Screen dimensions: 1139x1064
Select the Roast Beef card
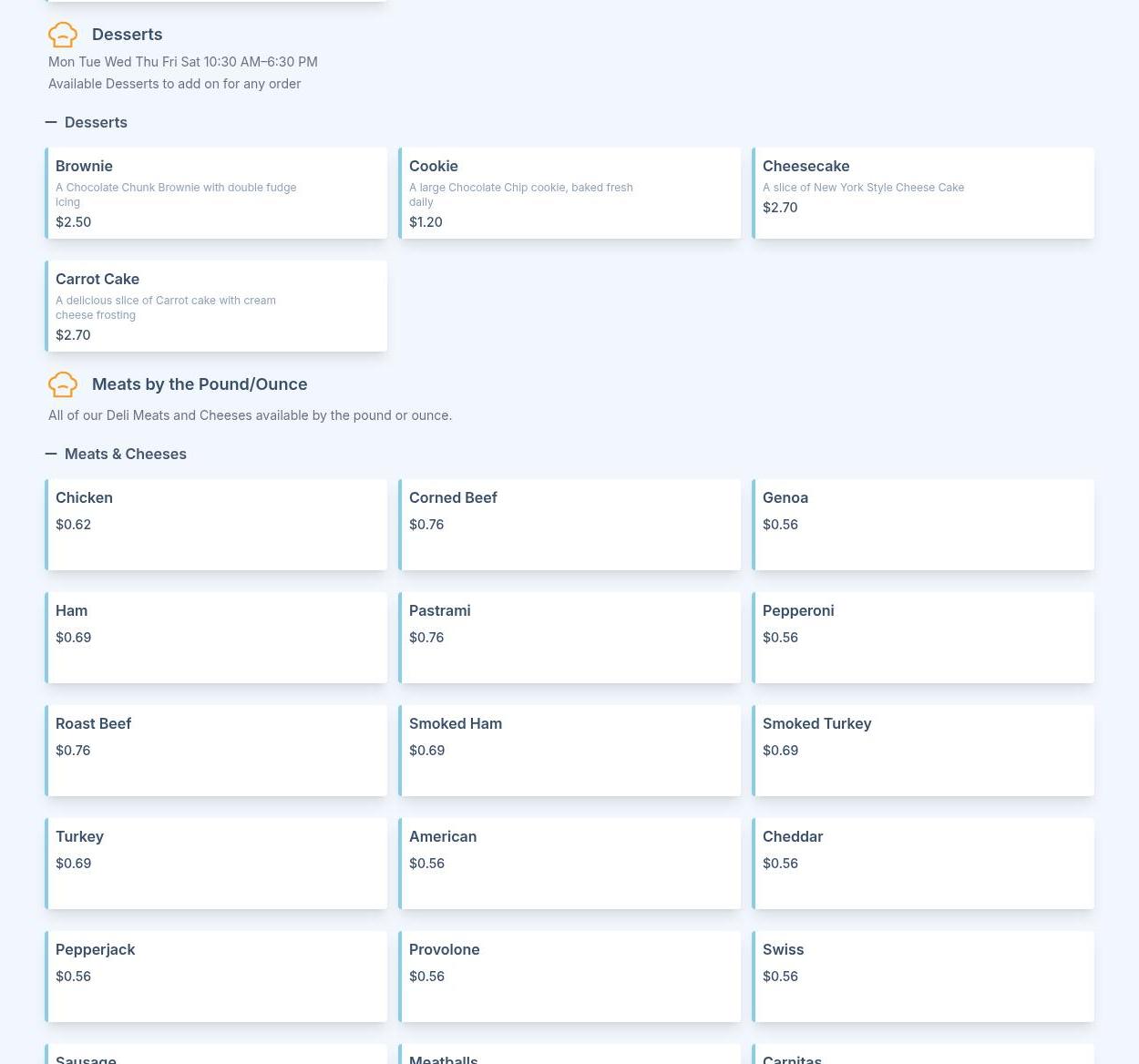[217, 751]
